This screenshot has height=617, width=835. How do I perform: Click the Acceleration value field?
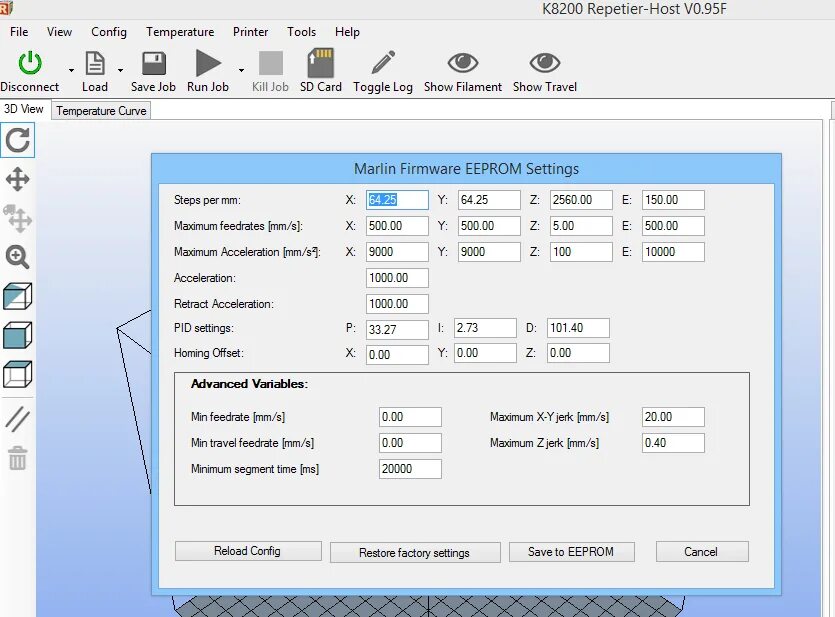tap(397, 278)
